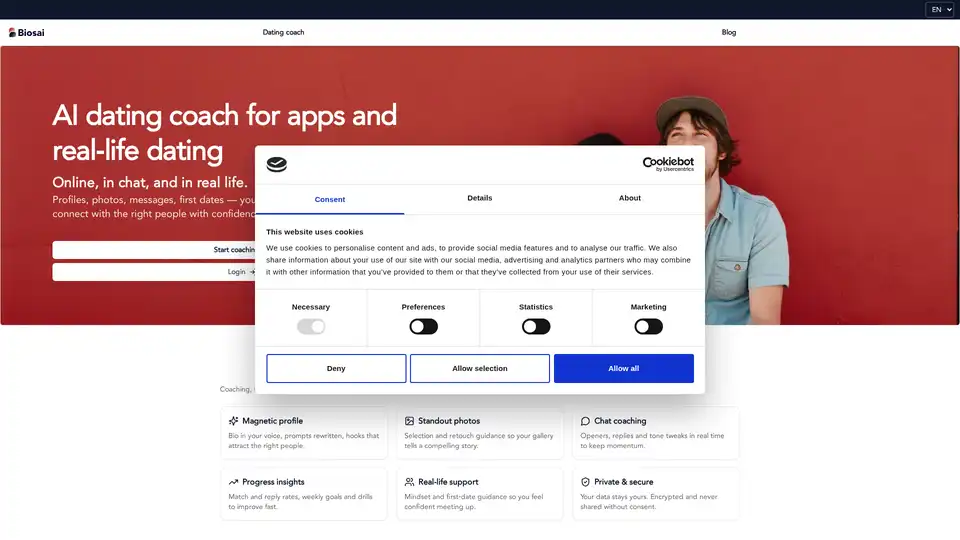Image resolution: width=960 pixels, height=540 pixels.
Task: Click the Magnetic profile sparkle icon
Action: point(234,421)
